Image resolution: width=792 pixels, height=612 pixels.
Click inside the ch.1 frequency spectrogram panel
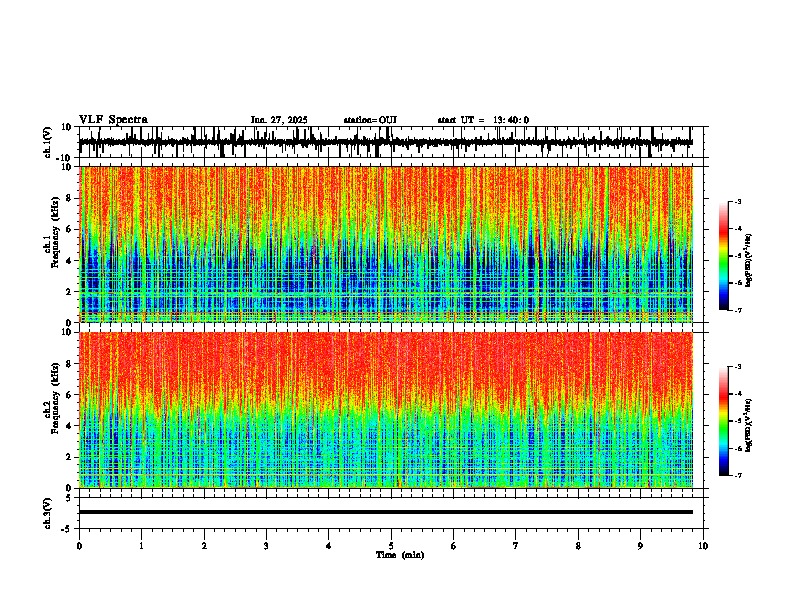(386, 244)
